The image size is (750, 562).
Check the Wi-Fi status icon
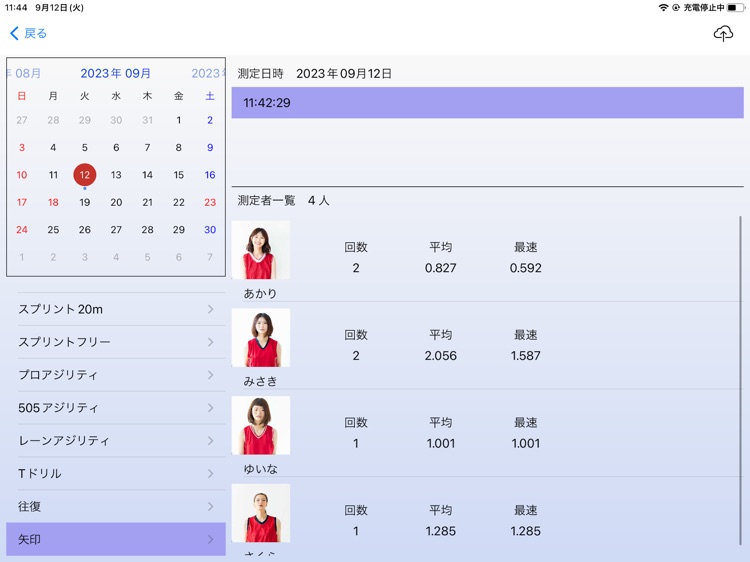click(x=663, y=7)
